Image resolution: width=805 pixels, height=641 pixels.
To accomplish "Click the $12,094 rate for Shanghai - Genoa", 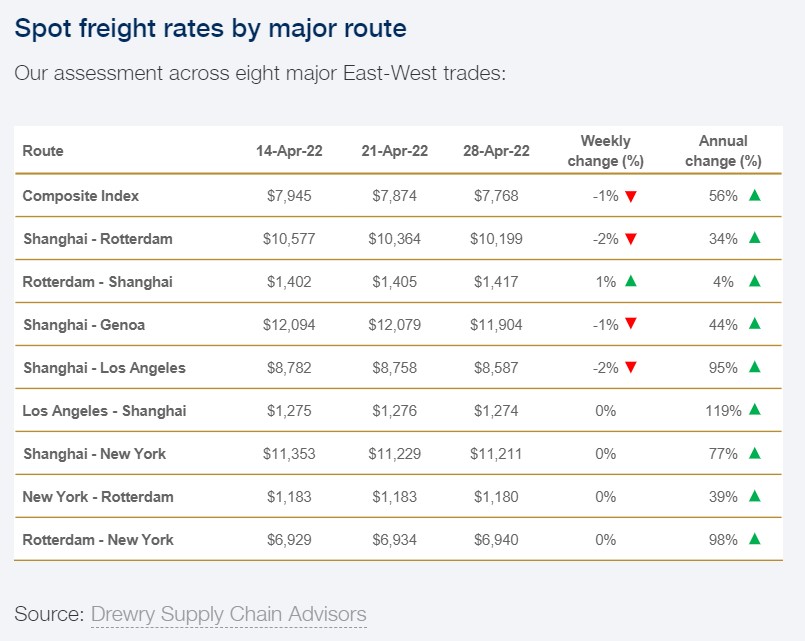I will (289, 324).
